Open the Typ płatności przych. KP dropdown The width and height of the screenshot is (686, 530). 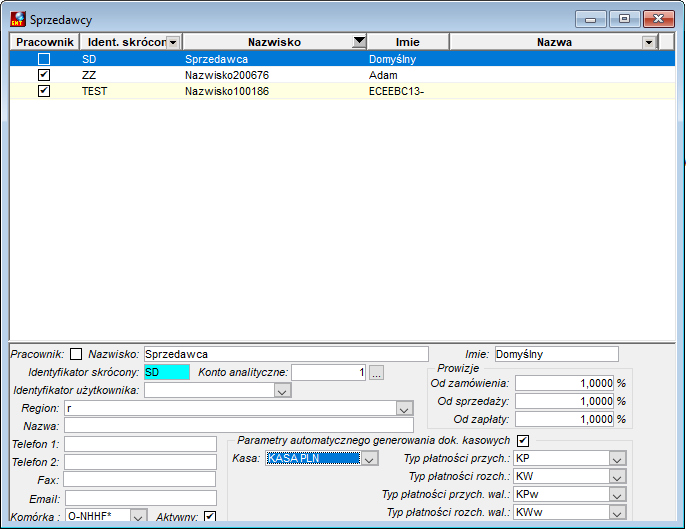tap(617, 459)
